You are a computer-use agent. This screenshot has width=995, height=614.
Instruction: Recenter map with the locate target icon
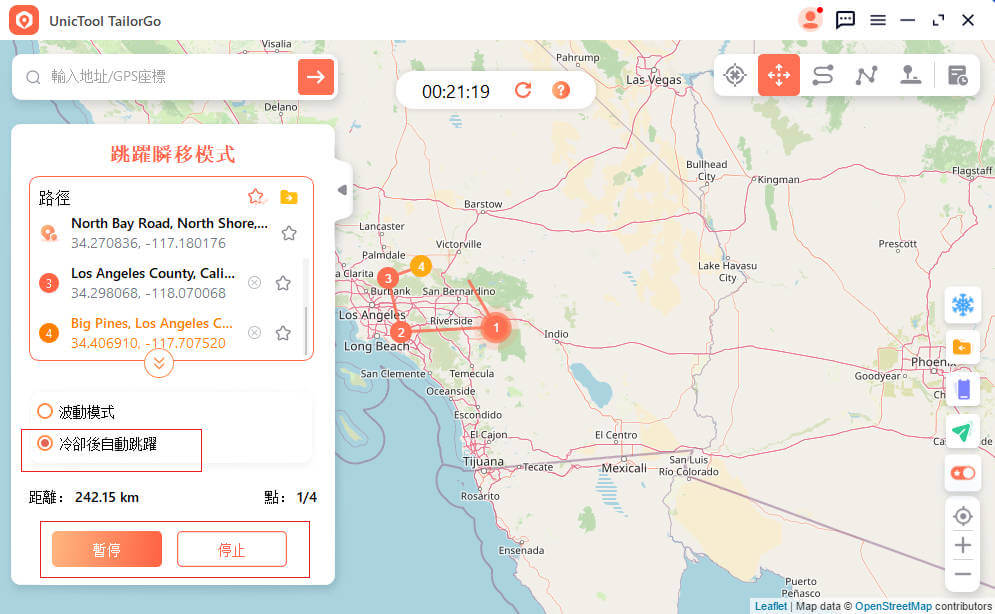[x=963, y=516]
